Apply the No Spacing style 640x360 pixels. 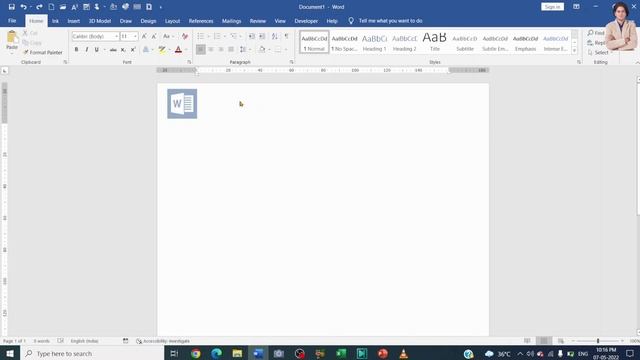click(x=344, y=42)
